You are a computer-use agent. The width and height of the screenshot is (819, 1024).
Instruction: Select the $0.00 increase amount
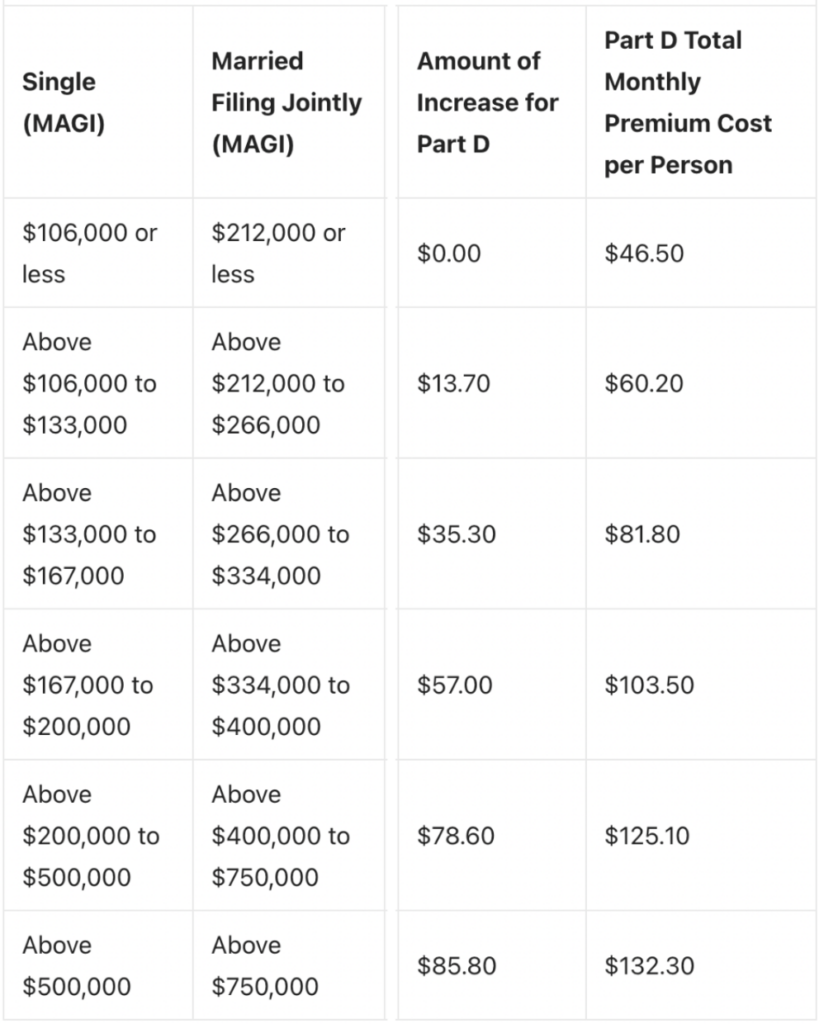click(449, 253)
